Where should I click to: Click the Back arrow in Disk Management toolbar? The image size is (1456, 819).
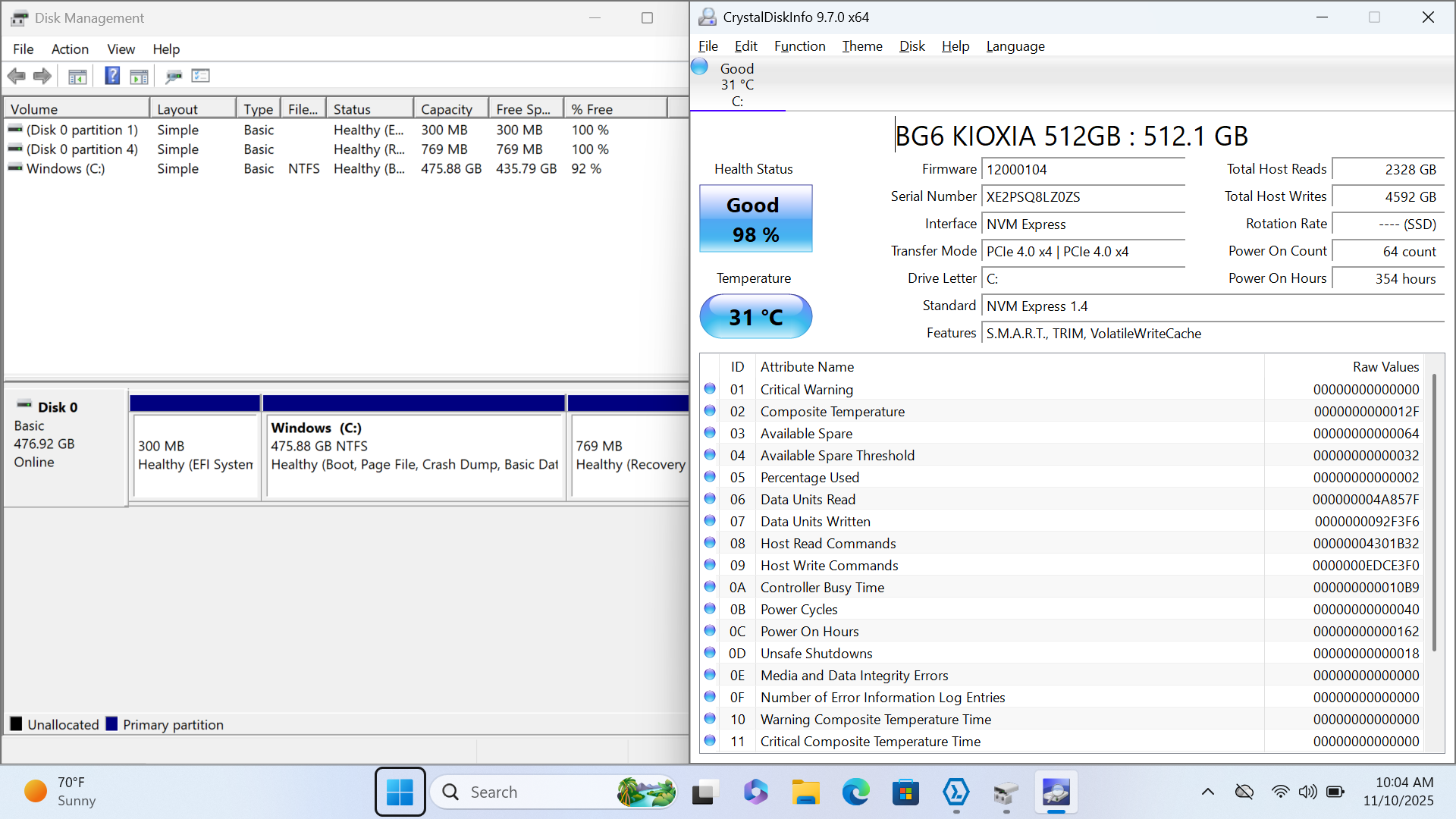point(16,76)
